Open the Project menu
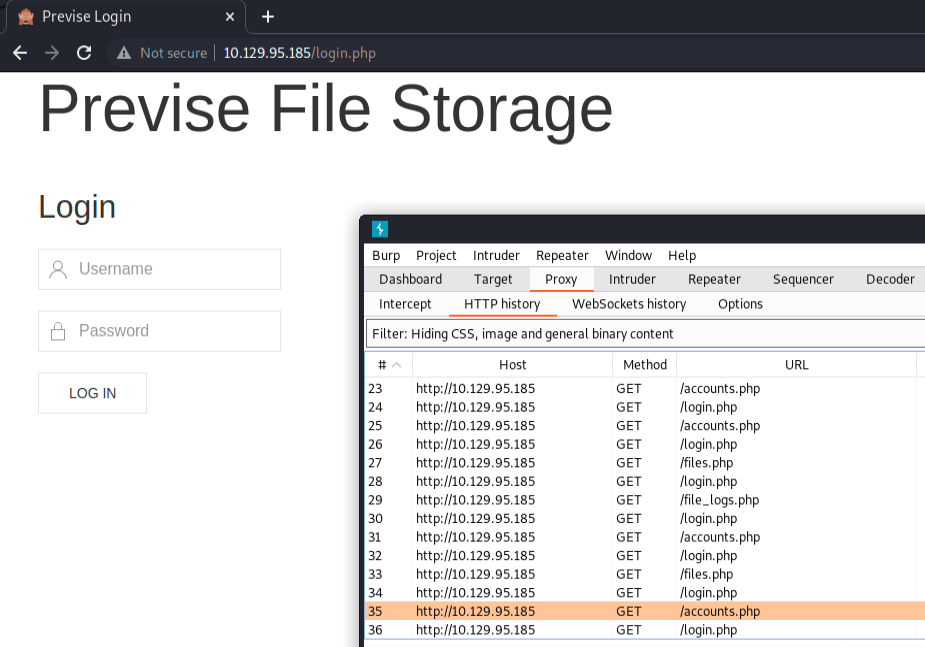925x647 pixels. (436, 255)
